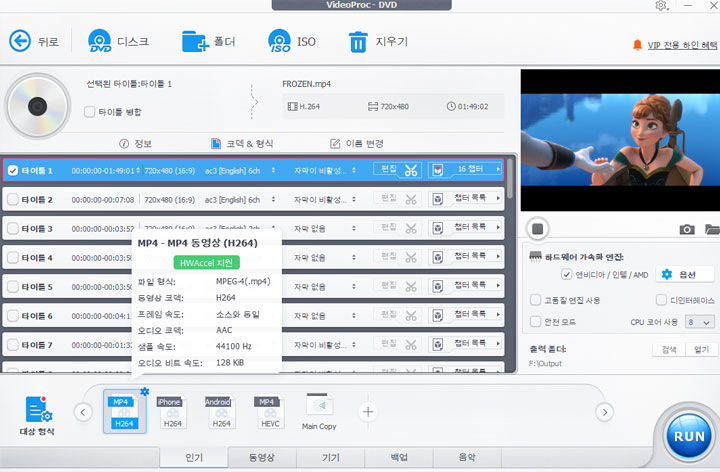Enable 안전 모드 checkbox
The height and width of the screenshot is (472, 720).
(x=535, y=321)
